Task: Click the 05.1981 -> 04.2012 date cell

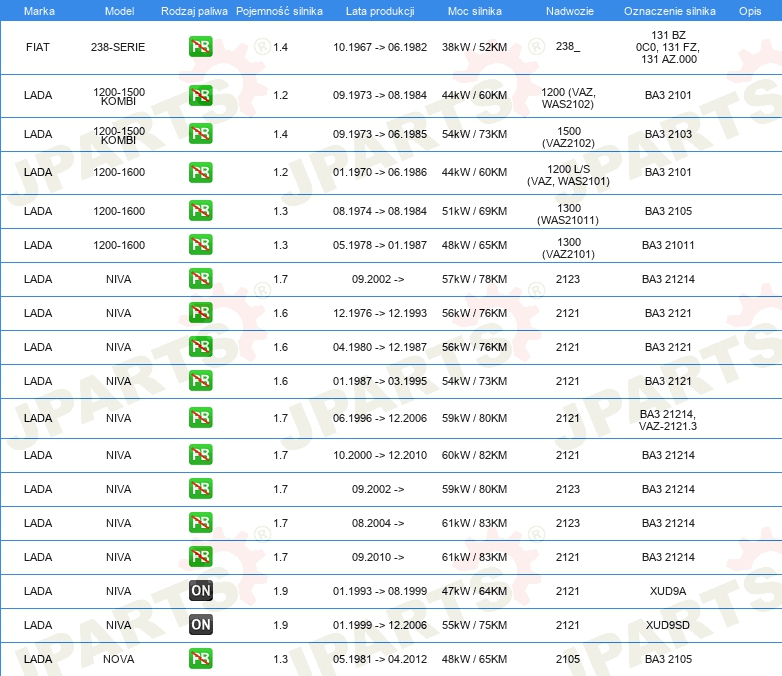Action: (380, 659)
